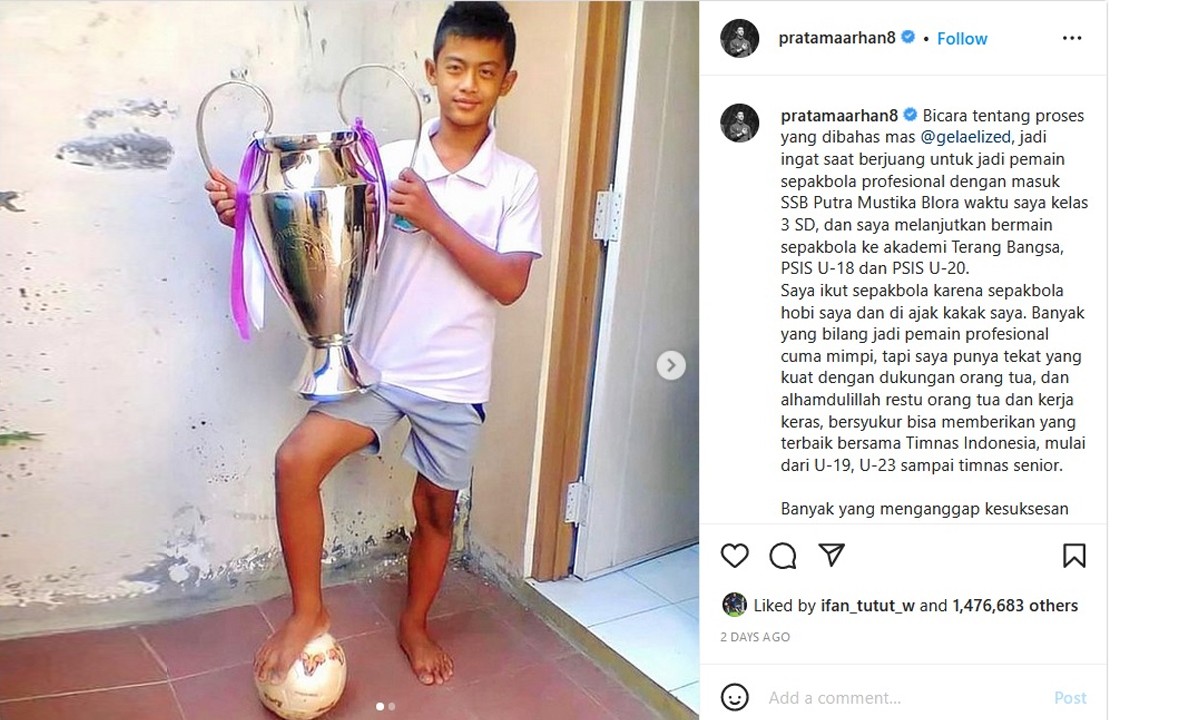Viewport: 1200px width, 720px height.
Task: Open pratamaarhan8 profile picture in header
Action: tap(740, 38)
